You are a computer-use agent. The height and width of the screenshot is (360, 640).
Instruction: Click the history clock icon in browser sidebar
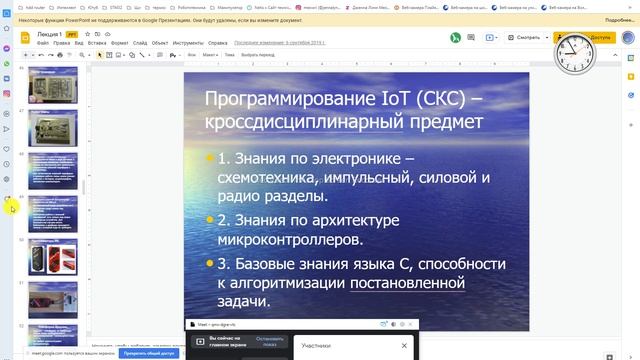click(7, 164)
